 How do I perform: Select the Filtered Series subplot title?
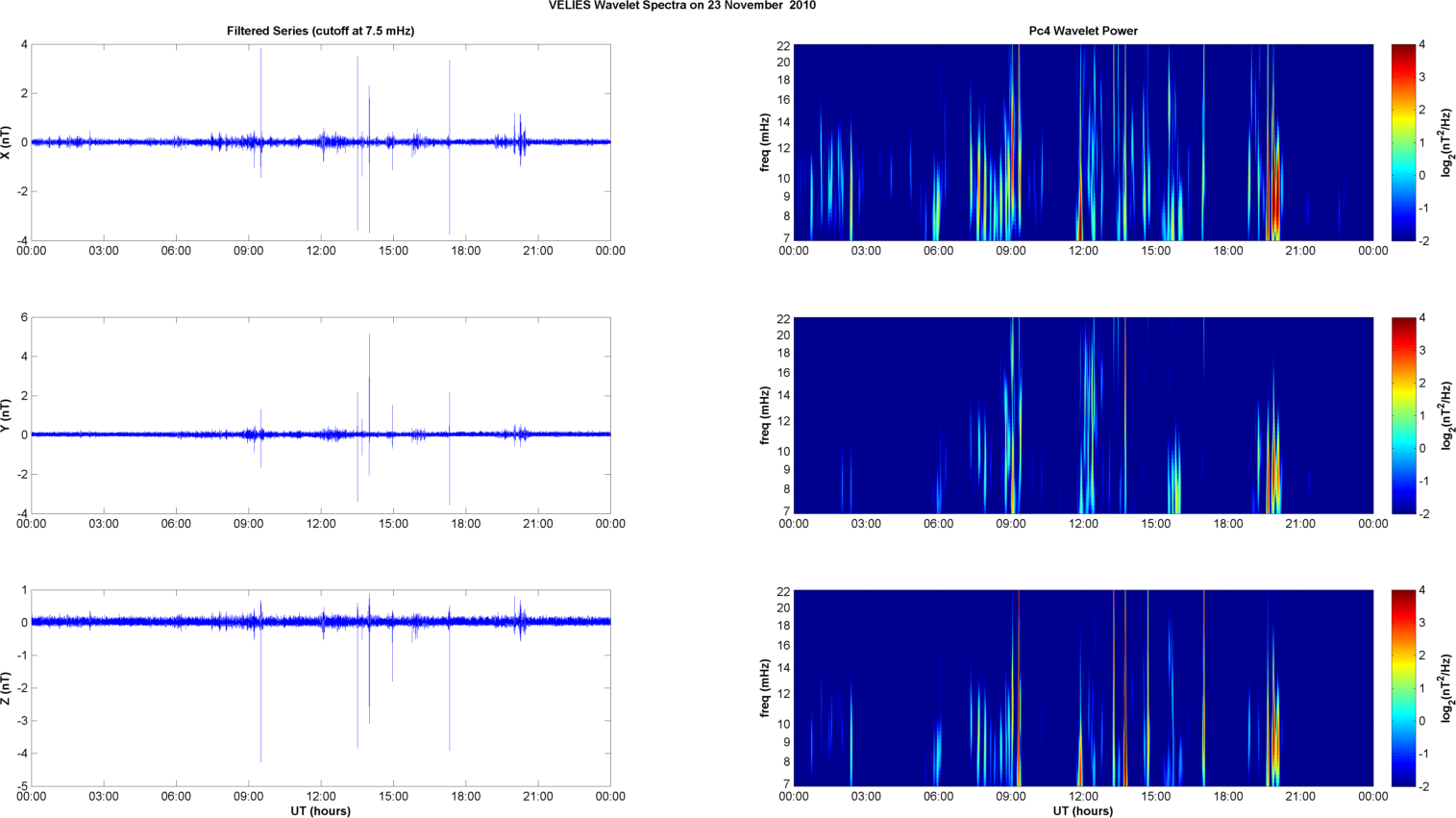point(320,31)
